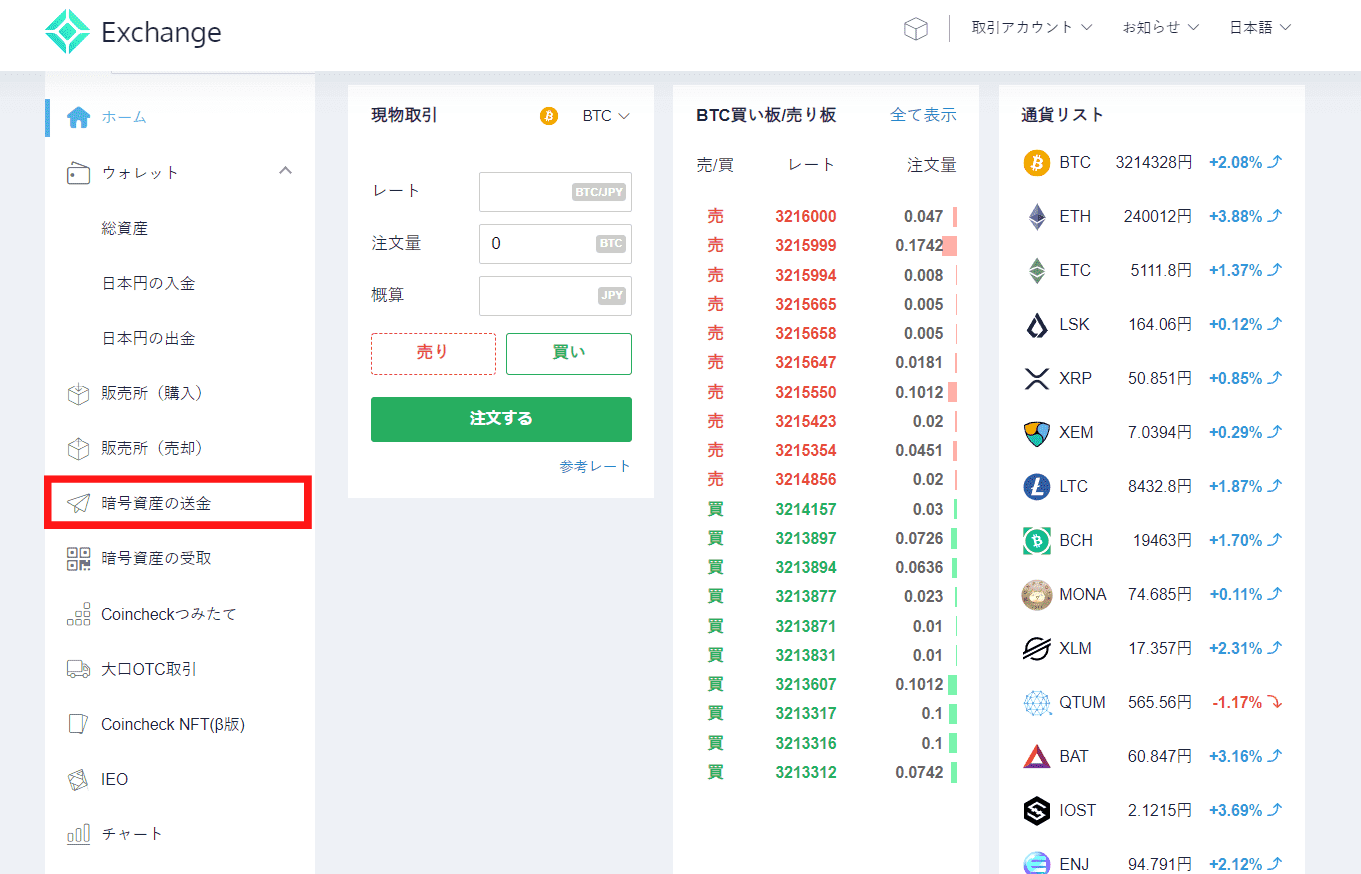This screenshot has height=874, width=1361.
Task: Click the 注文量 input field
Action: click(x=555, y=244)
